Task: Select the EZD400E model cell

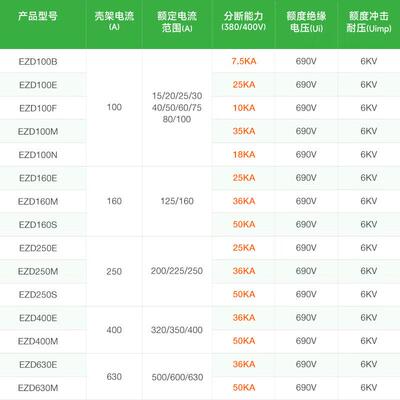Action: (x=38, y=318)
